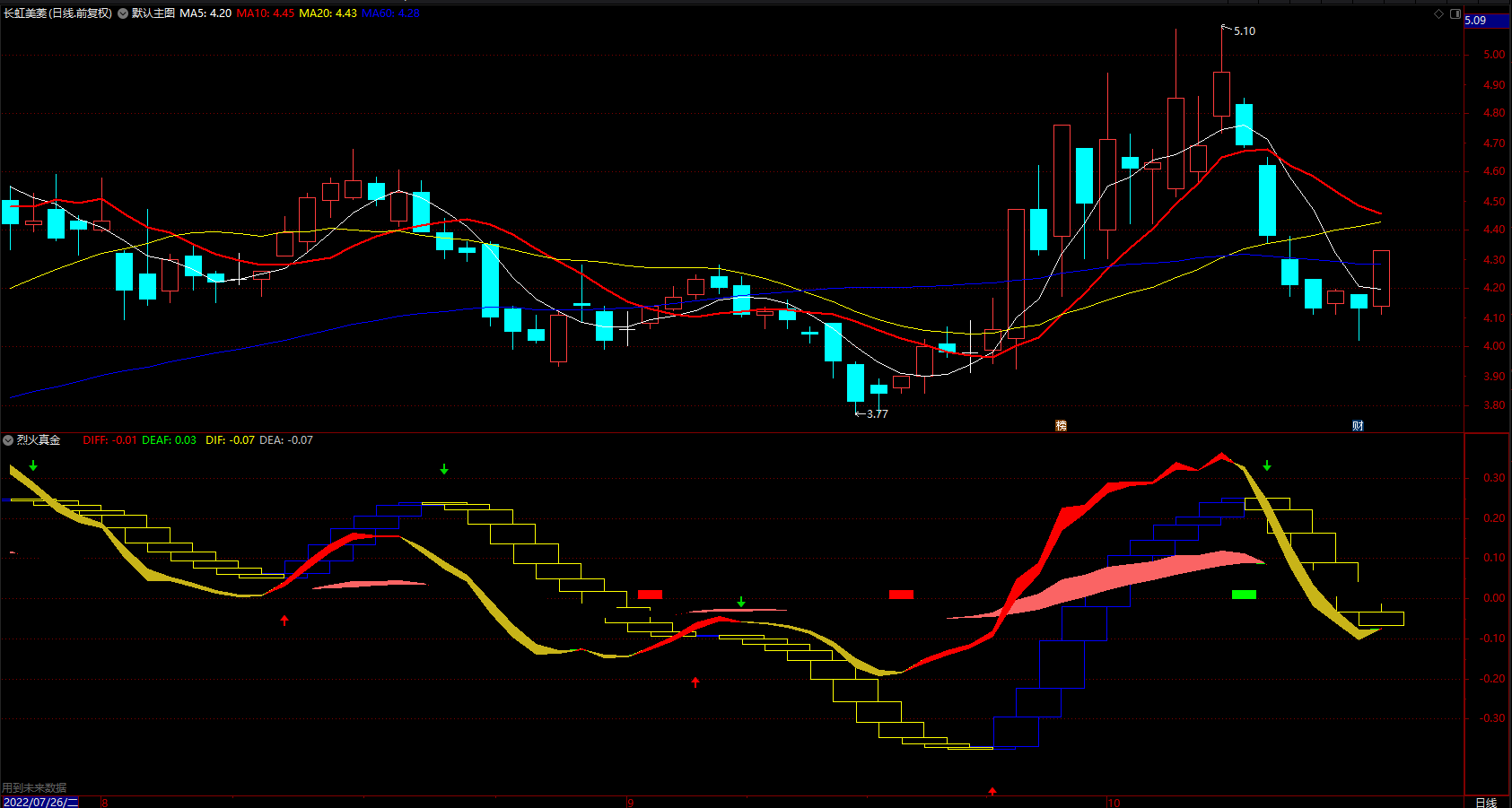Click the 3.77 low price annotation
The width and height of the screenshot is (1512, 808).
(x=877, y=414)
